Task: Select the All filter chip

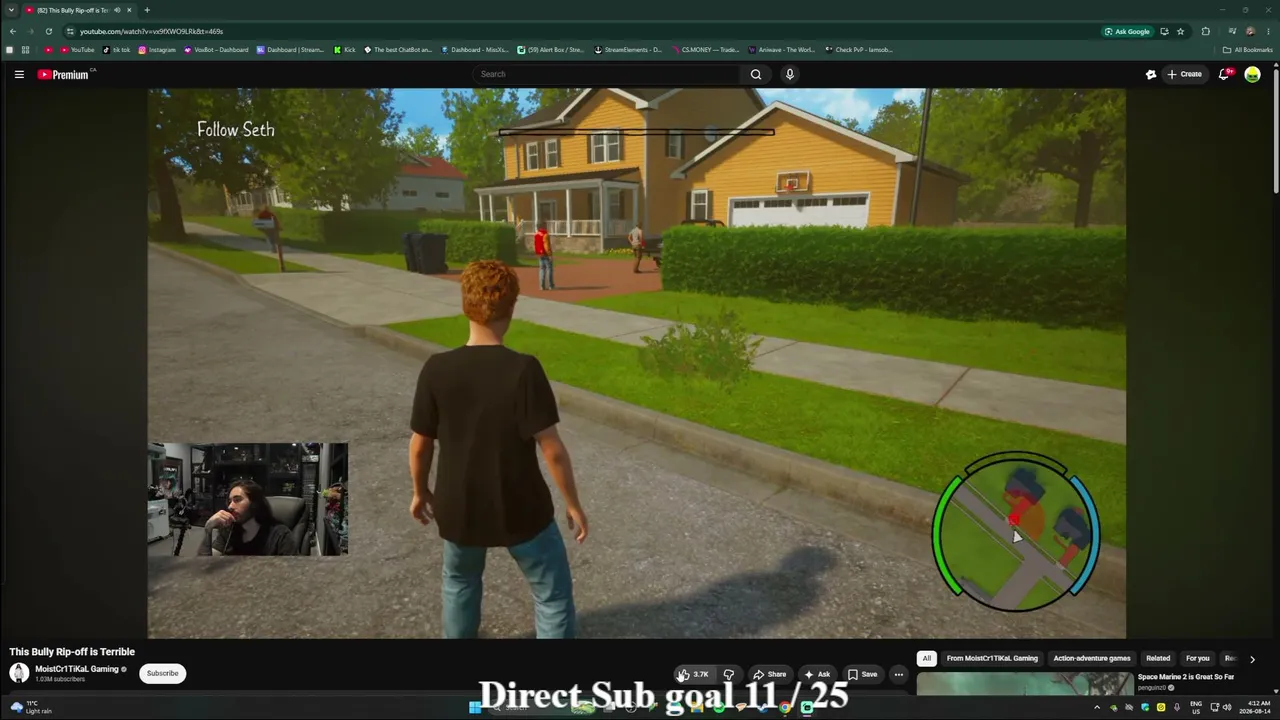Action: pyautogui.click(x=927, y=659)
